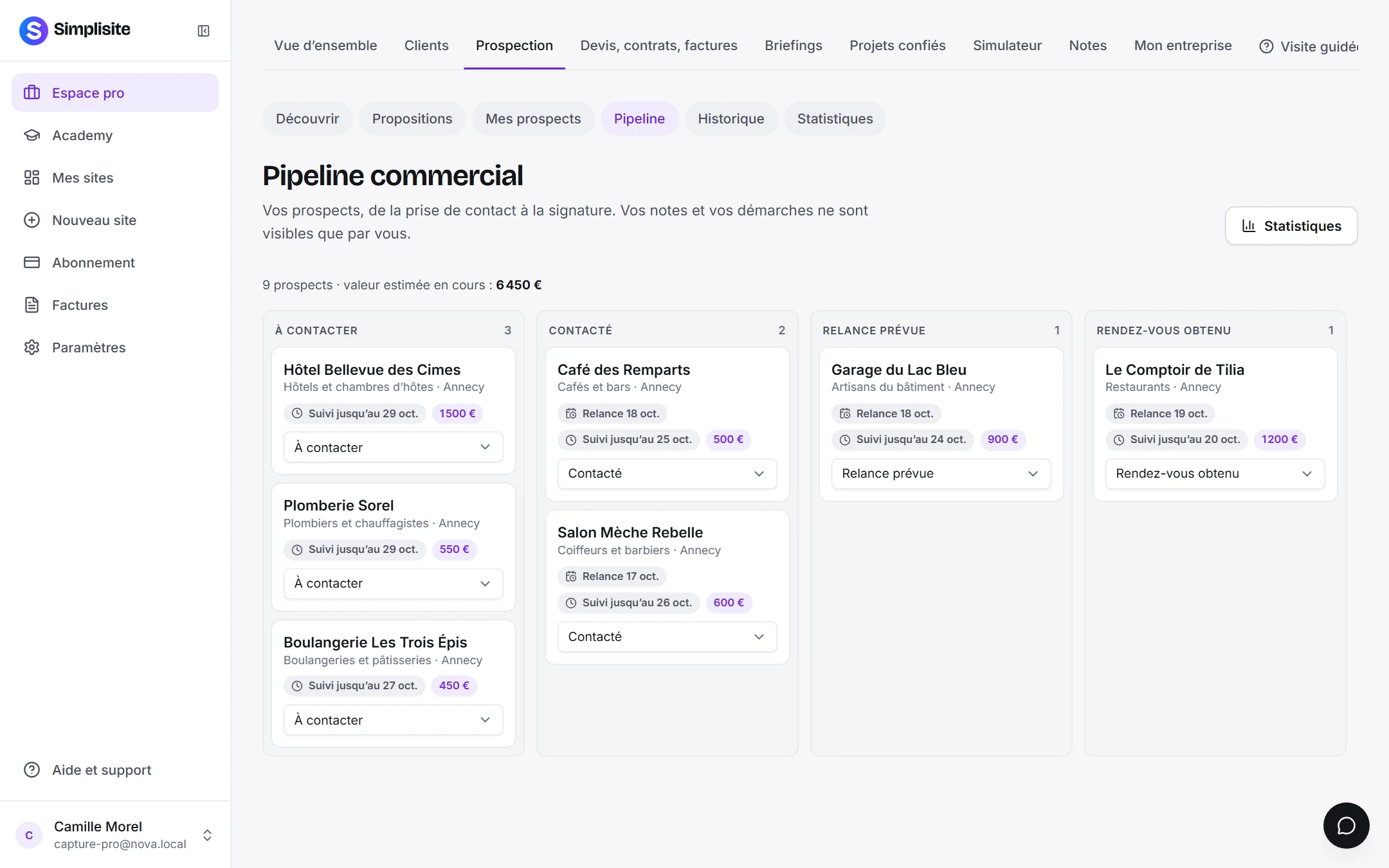Image resolution: width=1389 pixels, height=868 pixels.
Task: Open the Propositions pill
Action: point(412,118)
